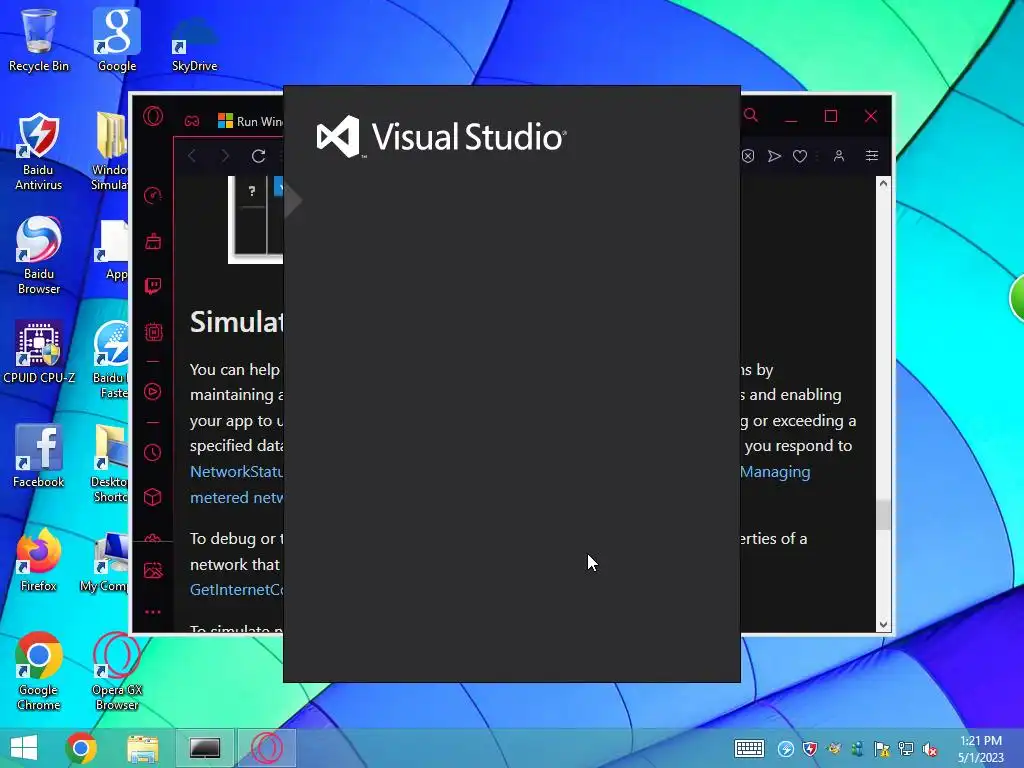This screenshot has width=1024, height=768.
Task: Open the send/flow arrow icon
Action: coord(774,156)
